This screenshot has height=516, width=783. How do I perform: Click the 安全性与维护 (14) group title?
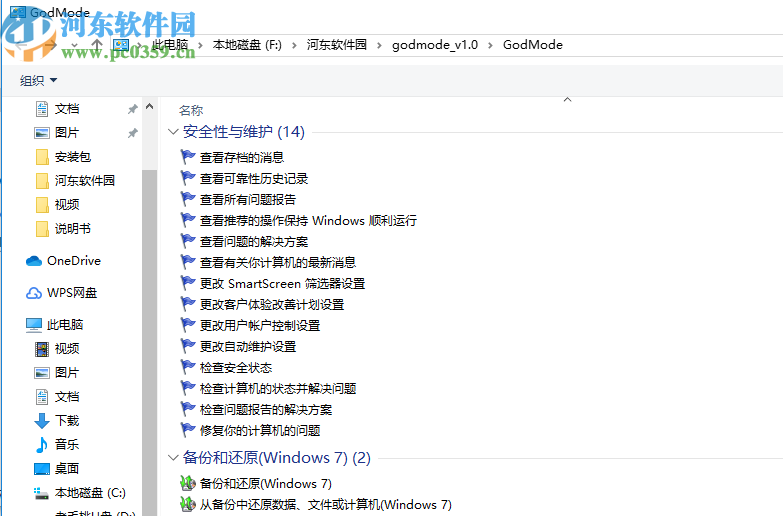[x=244, y=132]
